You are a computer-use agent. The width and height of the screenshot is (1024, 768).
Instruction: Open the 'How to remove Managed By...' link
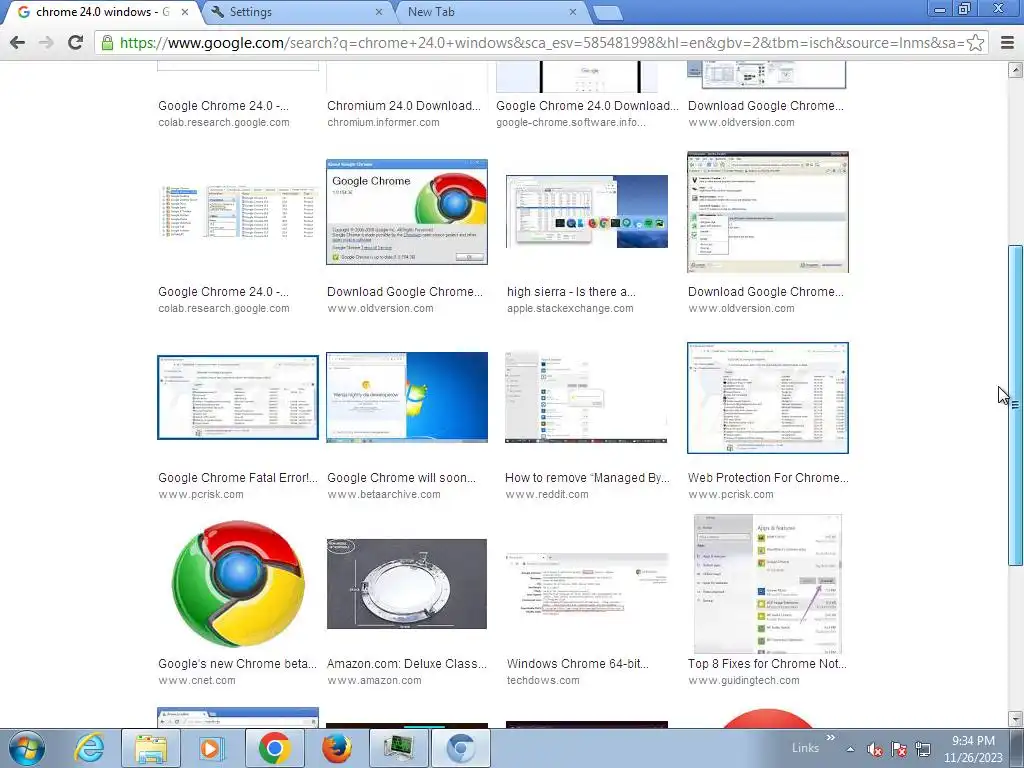[587, 478]
